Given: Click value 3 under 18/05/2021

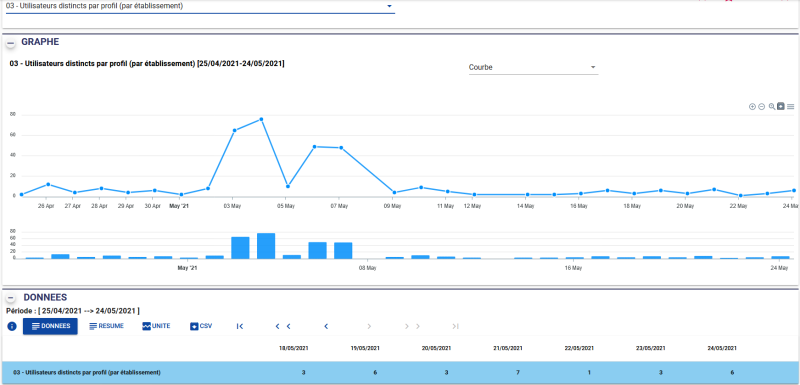Looking at the screenshot, I should [x=303, y=373].
